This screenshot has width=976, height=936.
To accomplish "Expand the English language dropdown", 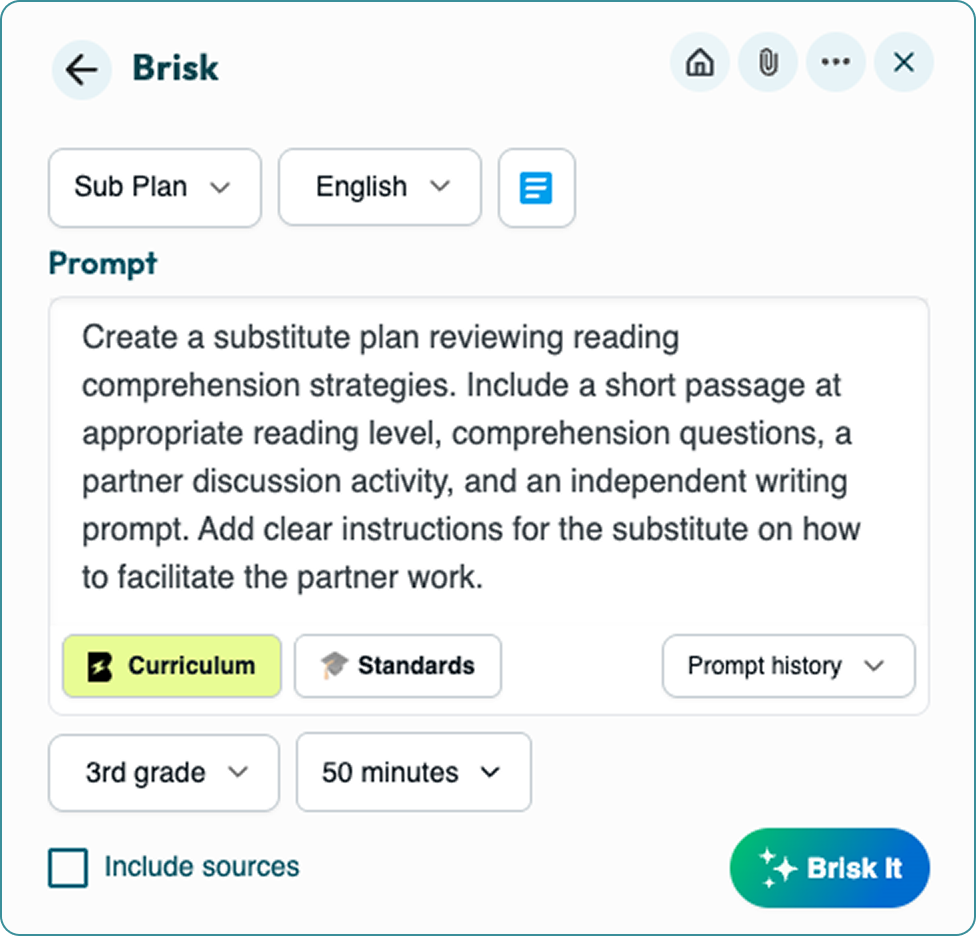I will (x=380, y=187).
